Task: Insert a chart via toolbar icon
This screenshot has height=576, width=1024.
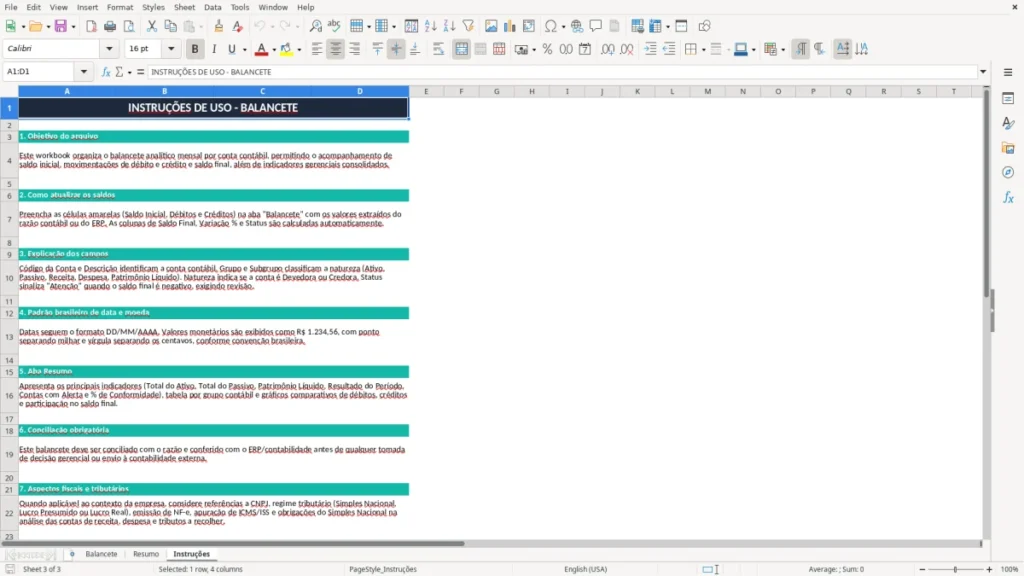Action: click(x=510, y=26)
